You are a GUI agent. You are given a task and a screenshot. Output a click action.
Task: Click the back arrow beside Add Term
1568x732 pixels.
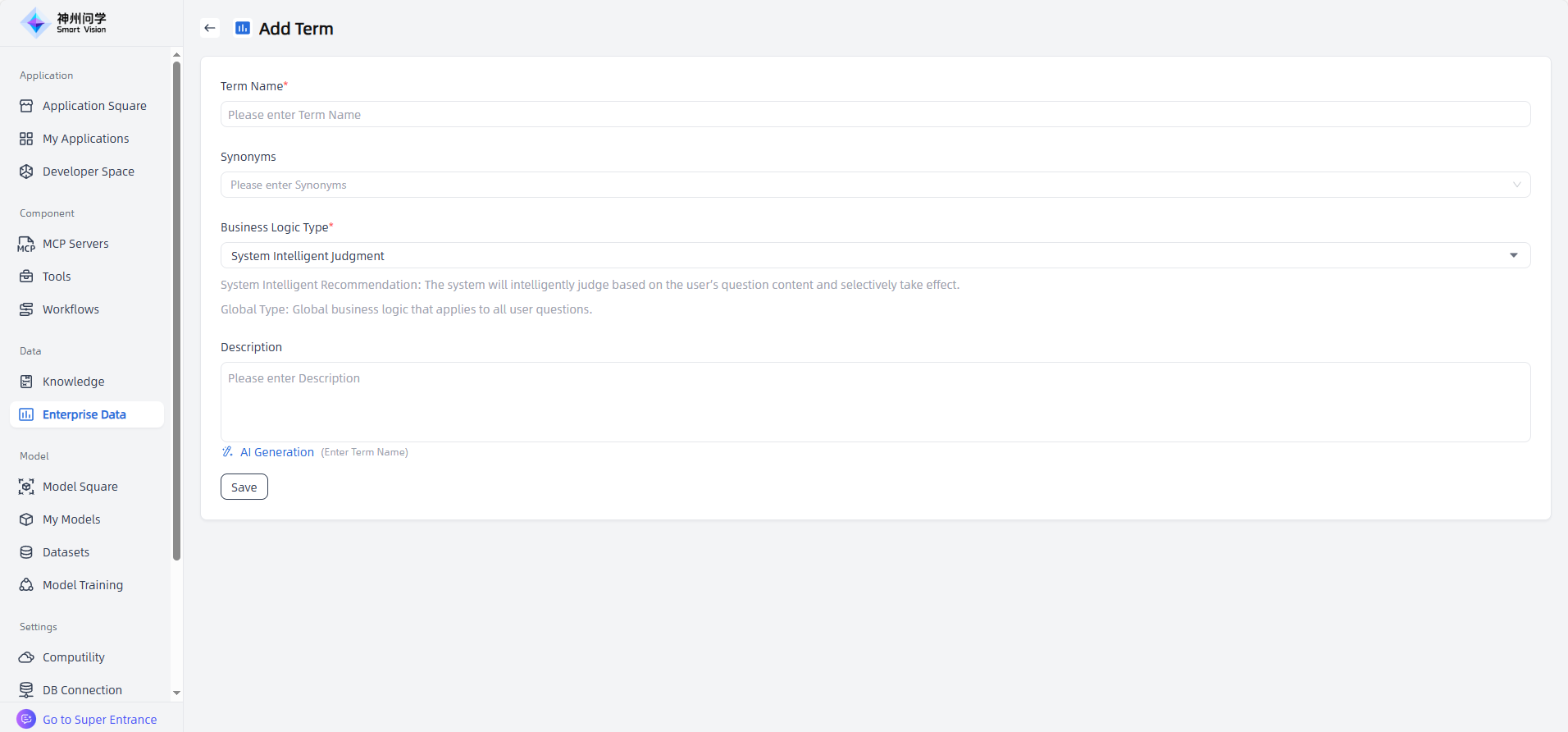[210, 28]
